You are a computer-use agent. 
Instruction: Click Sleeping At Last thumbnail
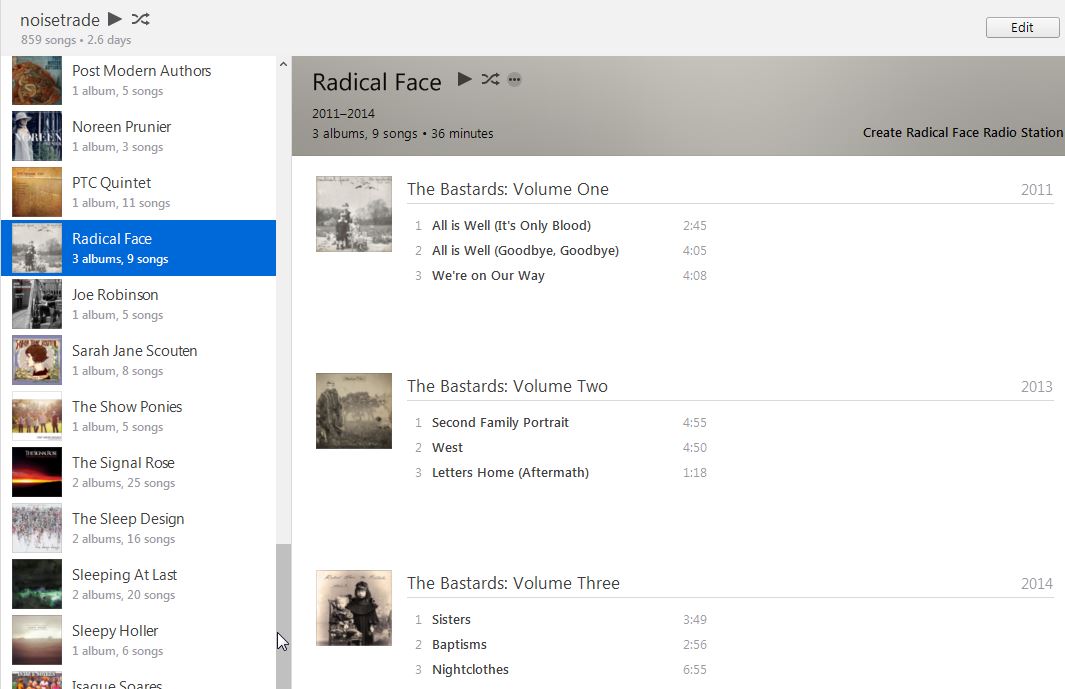37,584
